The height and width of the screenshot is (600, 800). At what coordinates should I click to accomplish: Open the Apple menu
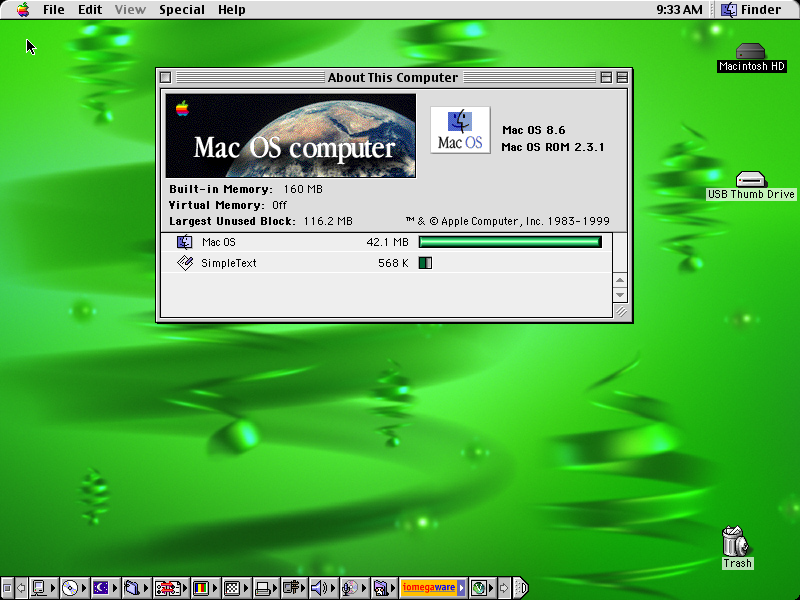[x=23, y=9]
